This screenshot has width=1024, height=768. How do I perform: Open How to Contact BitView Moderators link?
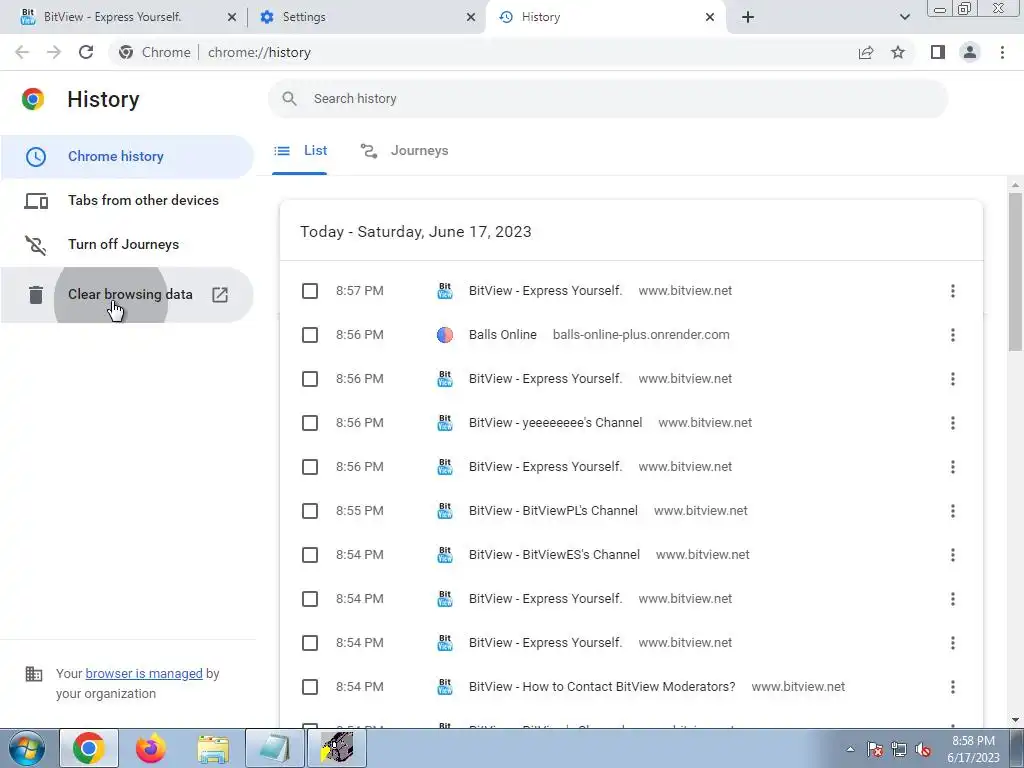tap(601, 687)
